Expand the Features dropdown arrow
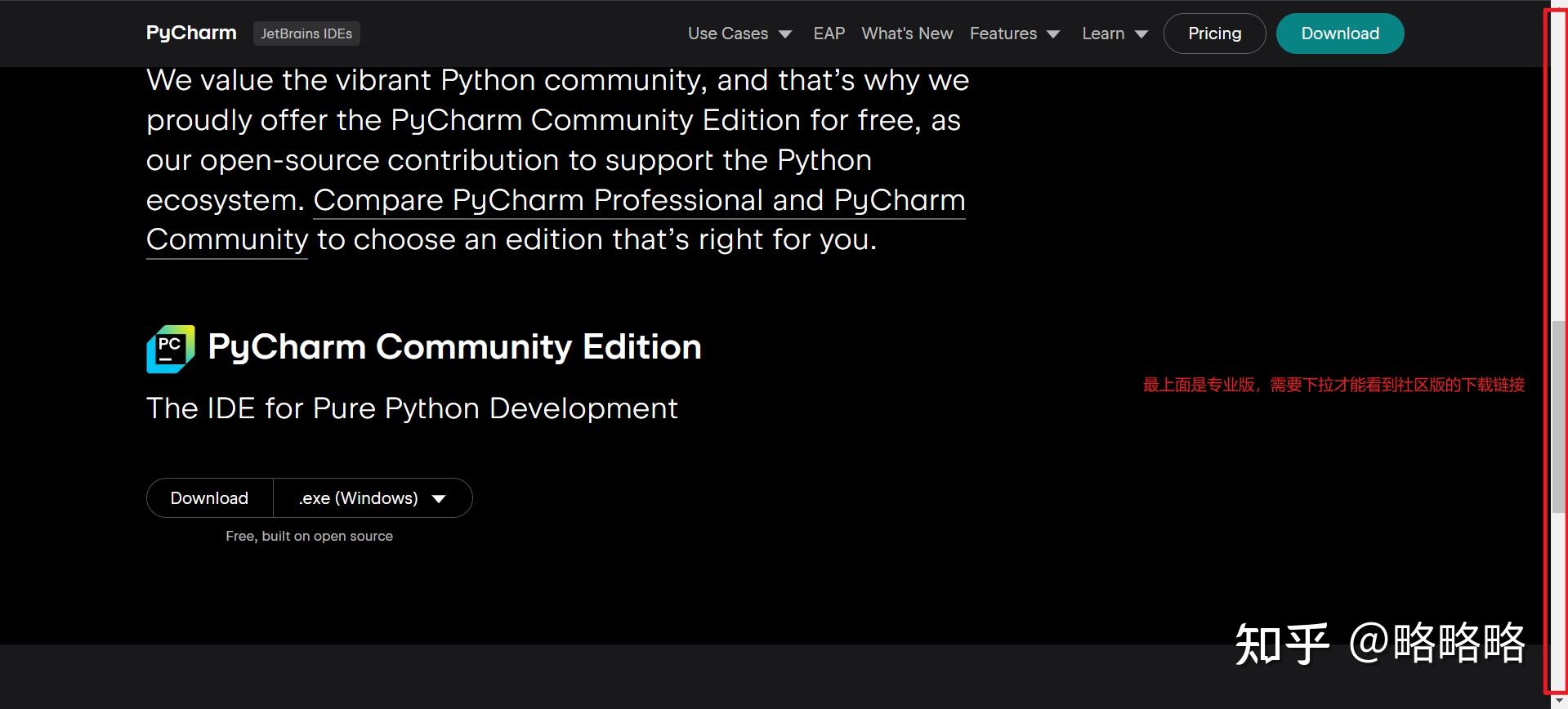The width and height of the screenshot is (1568, 709). [x=1053, y=34]
